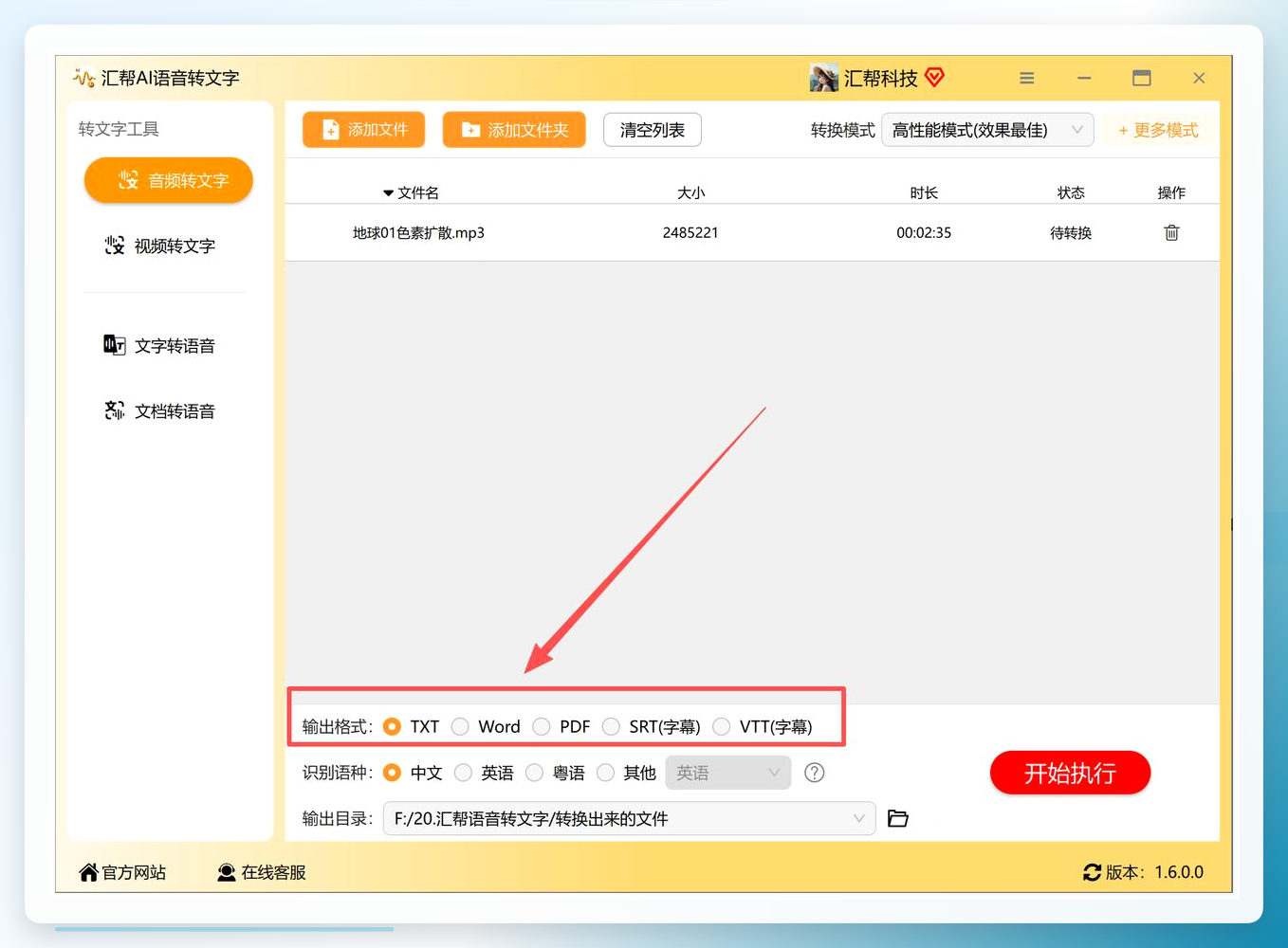
Task: Click 清空列表 to clear the list
Action: tap(653, 130)
